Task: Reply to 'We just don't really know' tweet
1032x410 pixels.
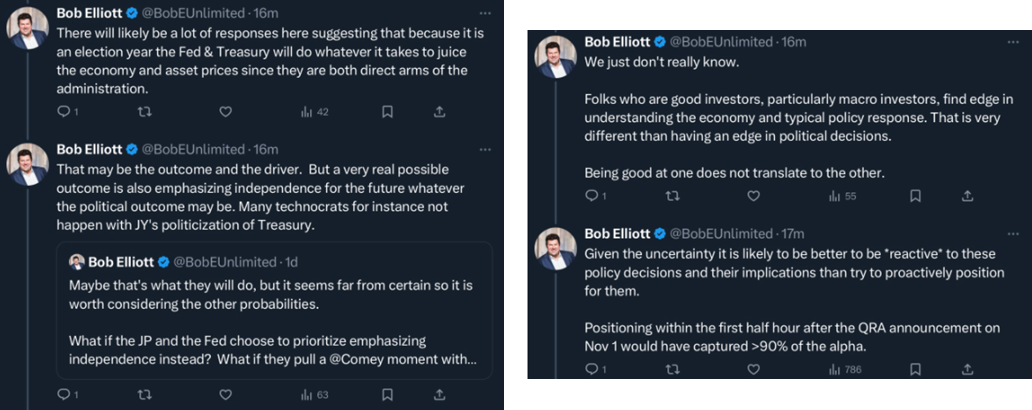Action: [x=590, y=196]
